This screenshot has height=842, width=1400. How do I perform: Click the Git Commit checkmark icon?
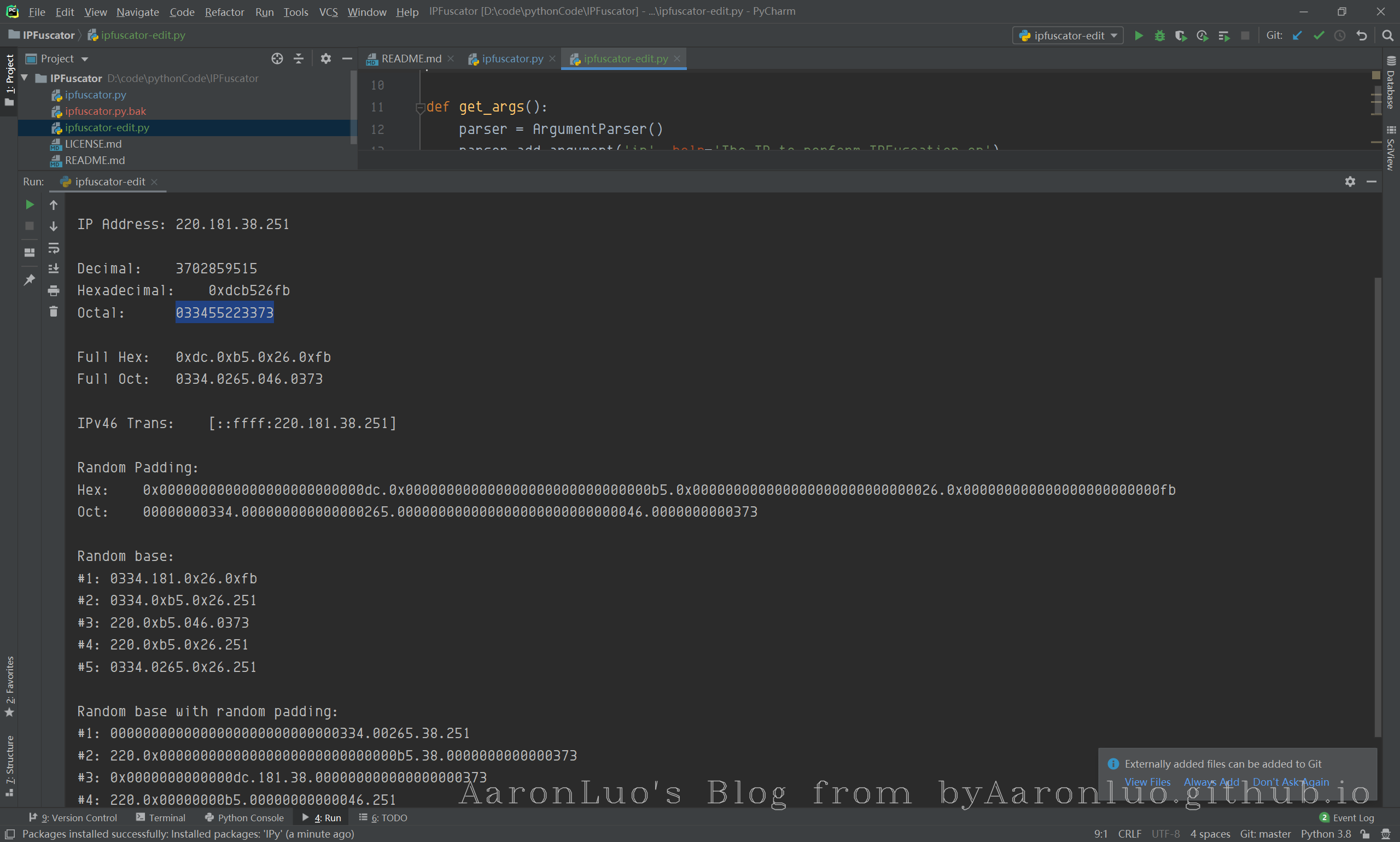(1319, 36)
